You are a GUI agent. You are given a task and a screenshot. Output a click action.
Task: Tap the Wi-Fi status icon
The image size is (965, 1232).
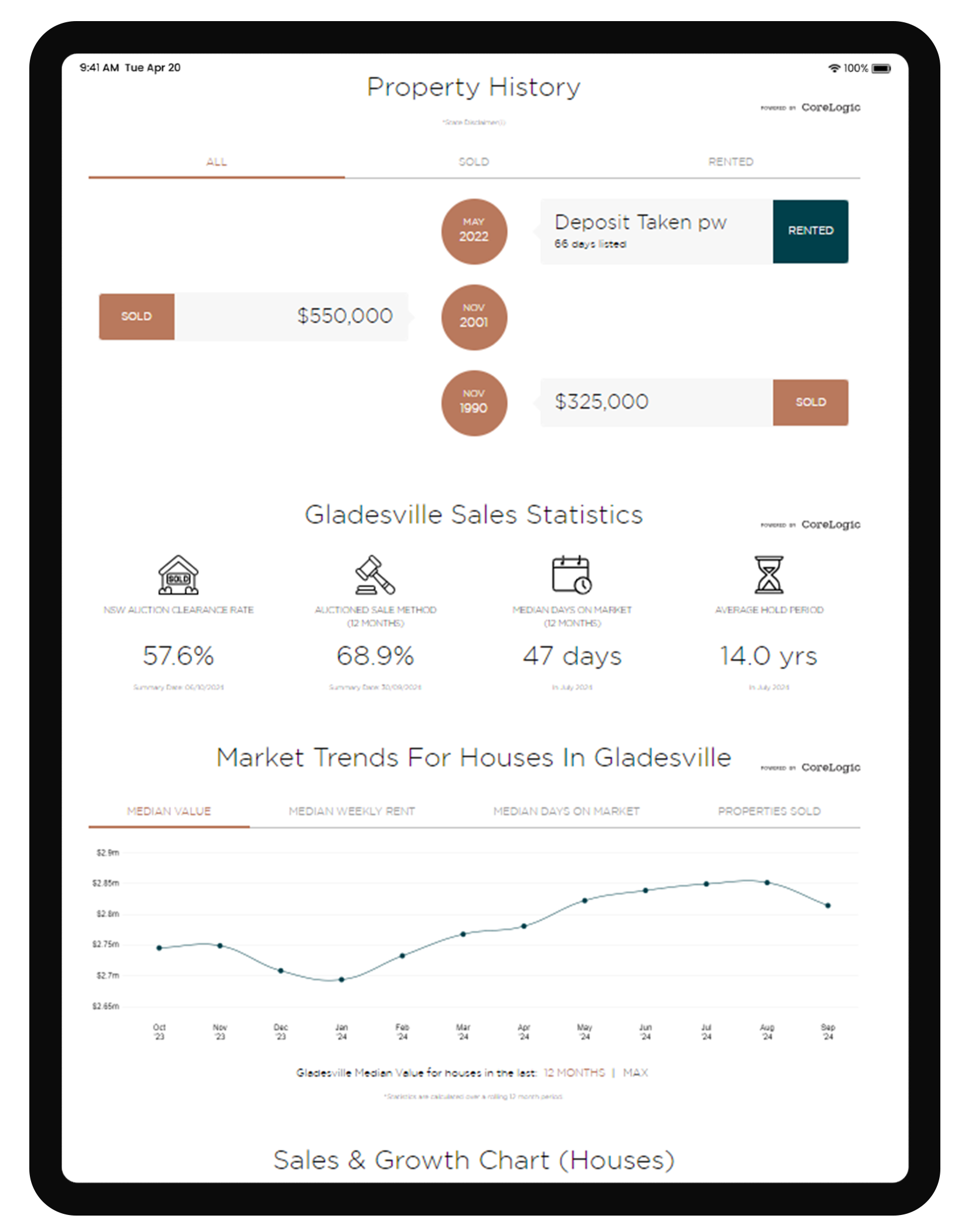tap(834, 69)
